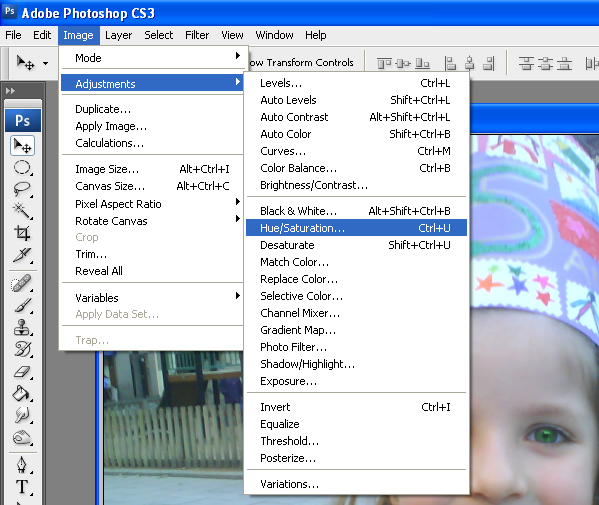The height and width of the screenshot is (505, 599).
Task: Choose Auto Contrast command
Action: [x=356, y=117]
